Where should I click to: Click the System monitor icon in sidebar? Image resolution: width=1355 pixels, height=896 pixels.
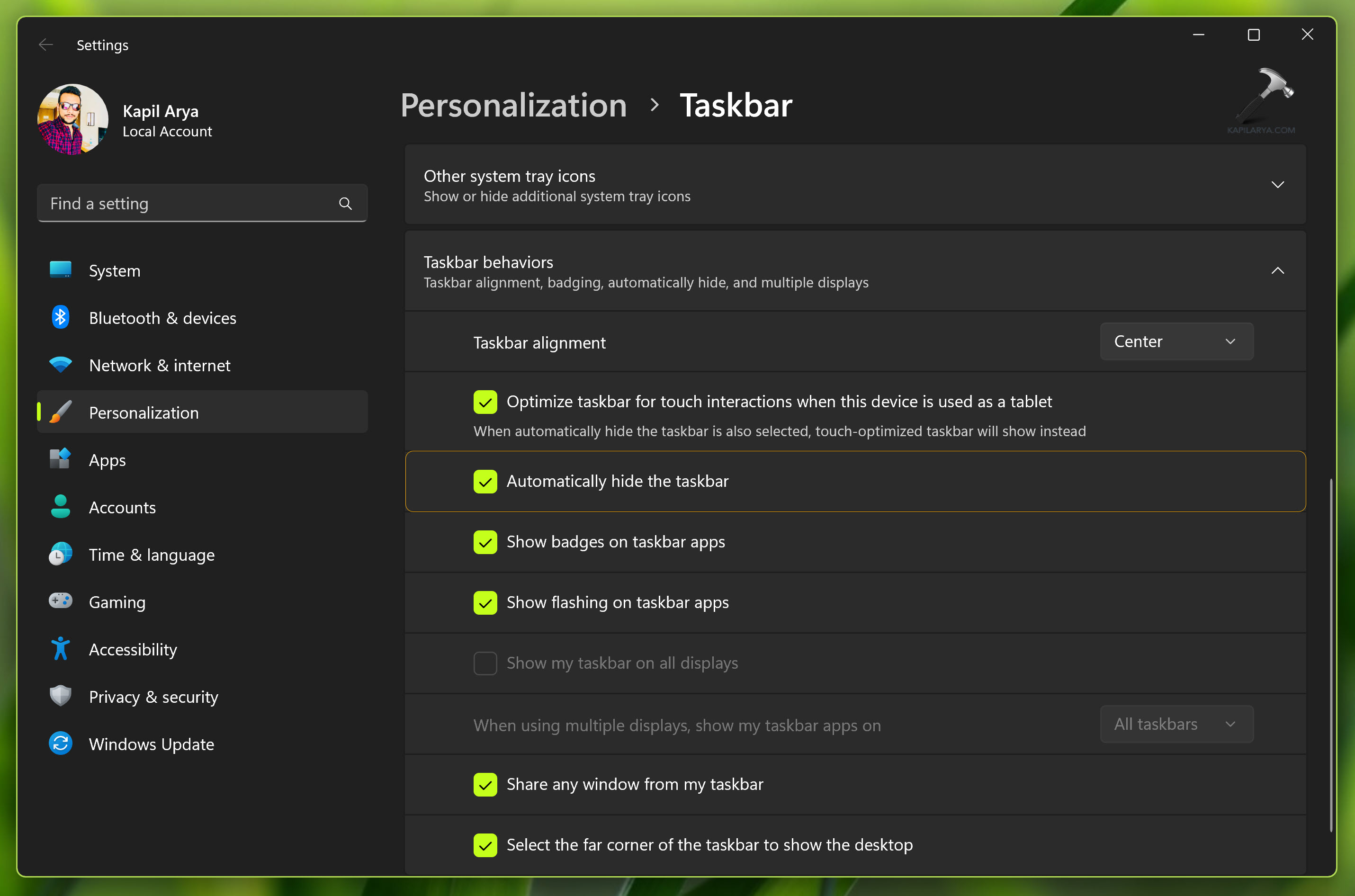61,270
